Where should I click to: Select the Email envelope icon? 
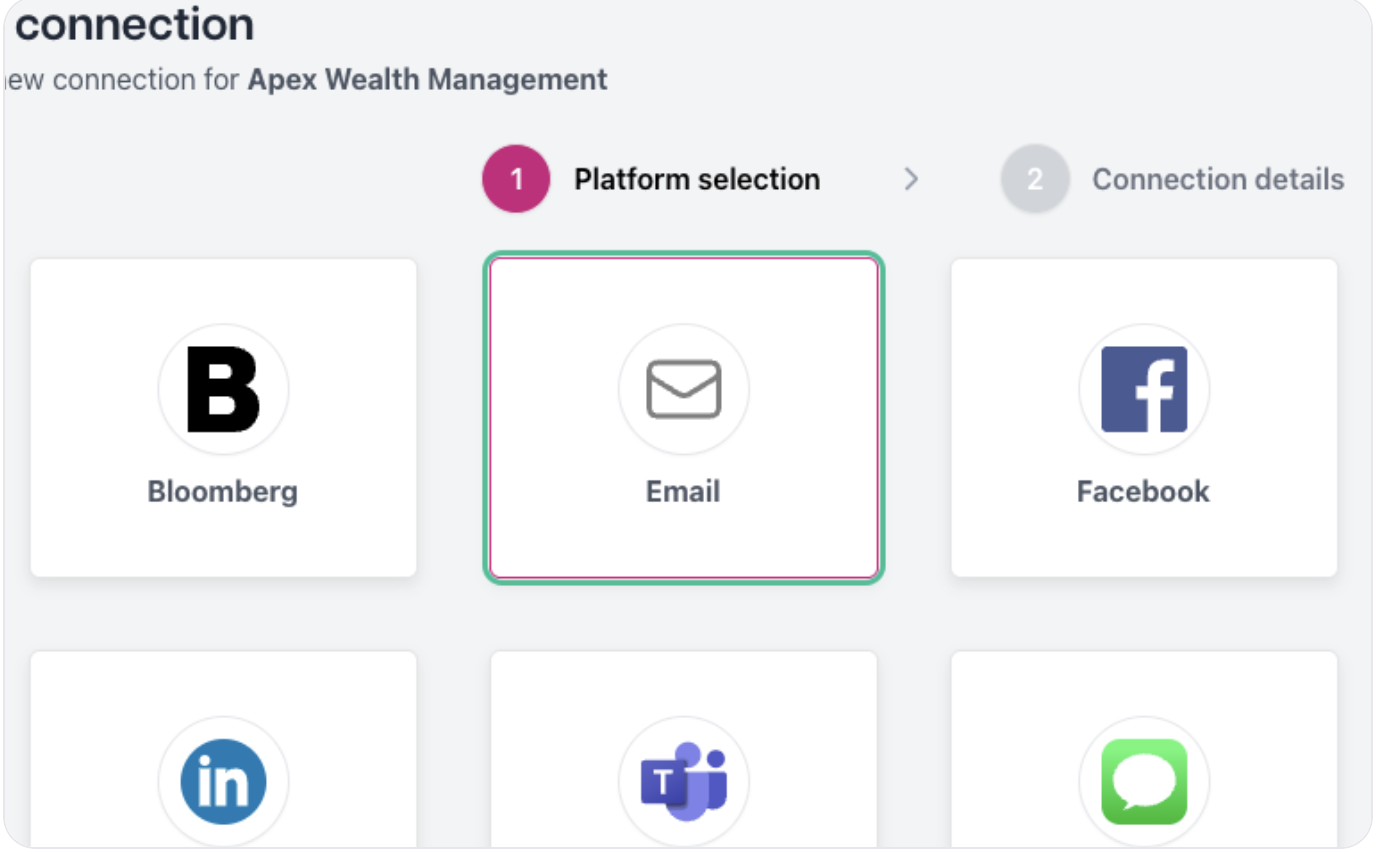click(x=684, y=389)
